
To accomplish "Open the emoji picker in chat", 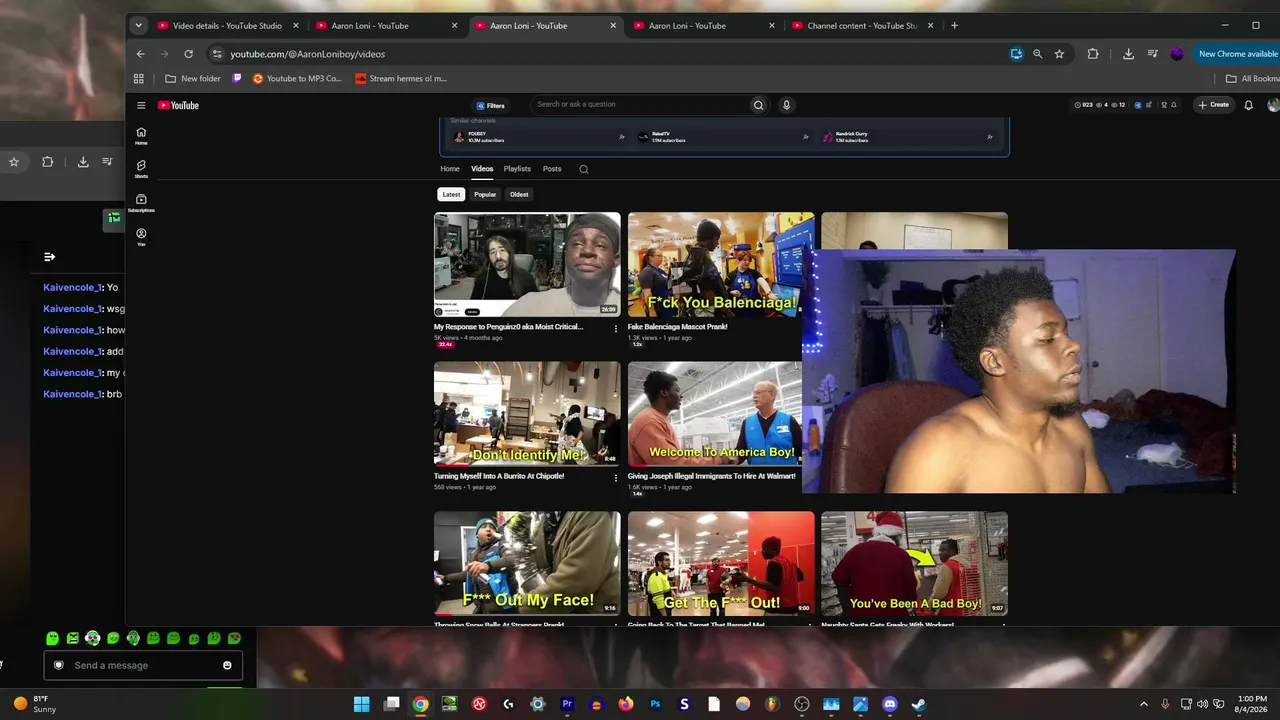I will pos(227,665).
